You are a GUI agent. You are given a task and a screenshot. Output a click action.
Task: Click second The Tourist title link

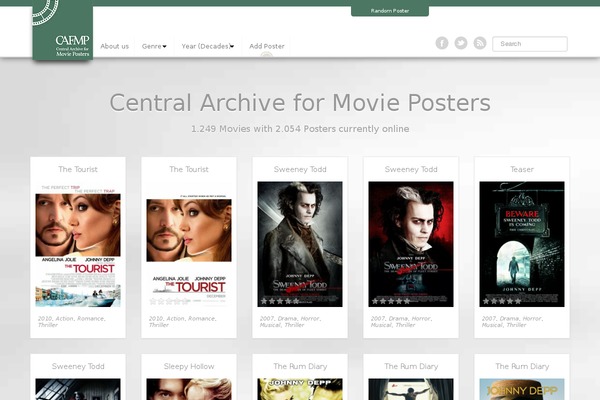(x=189, y=169)
